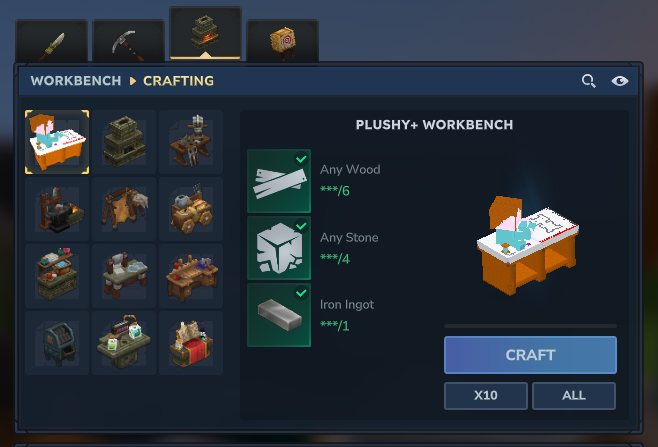Open the recipe search magnifier
This screenshot has height=447, width=658.
(588, 81)
